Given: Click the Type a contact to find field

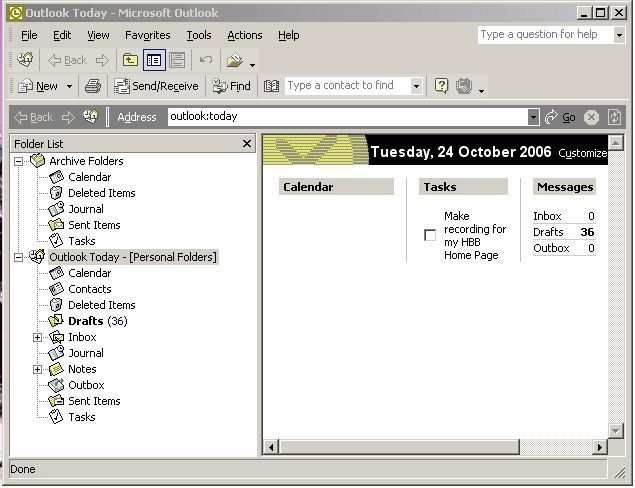Looking at the screenshot, I should [x=347, y=85].
